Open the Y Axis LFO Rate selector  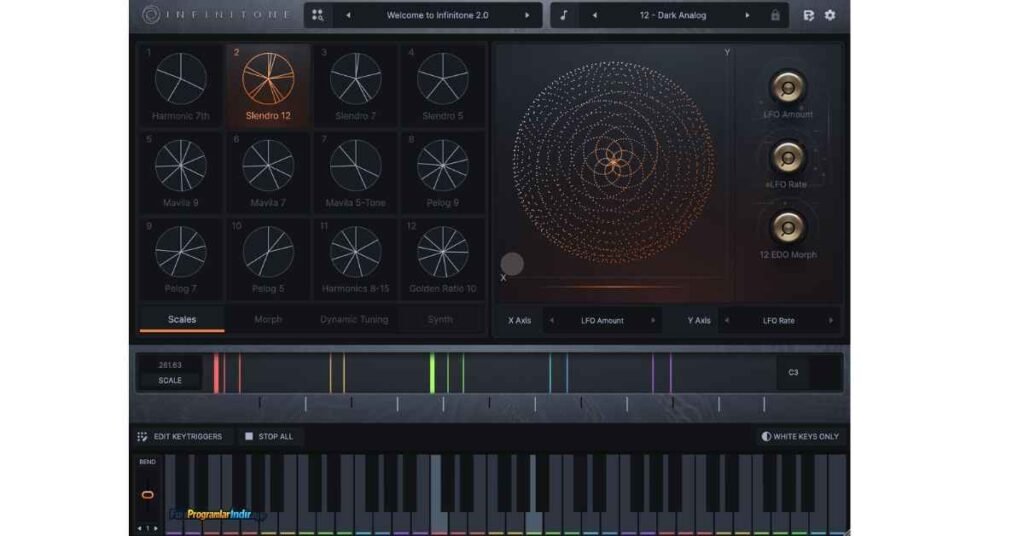(x=778, y=321)
